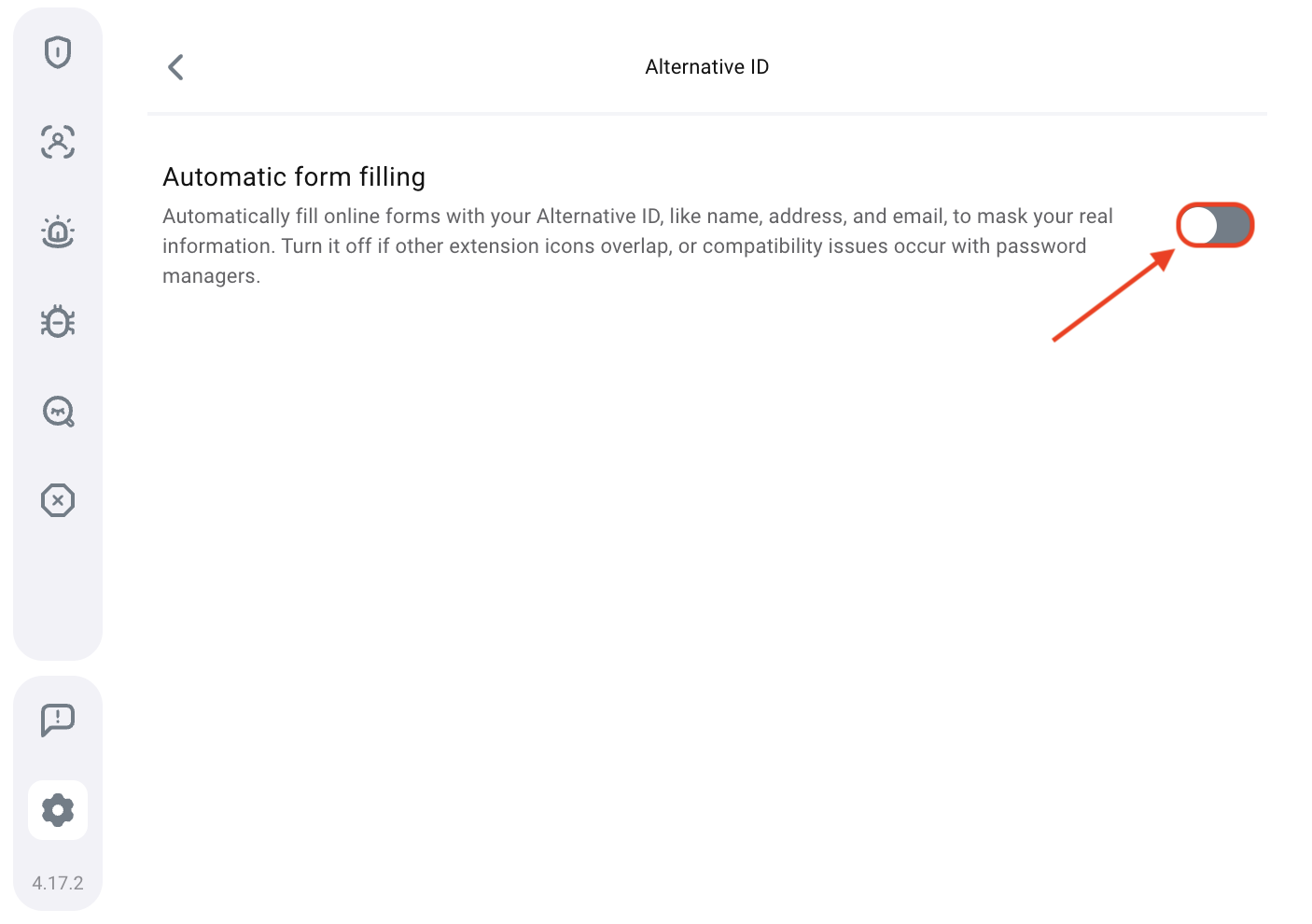Click the Automatic form filling heading
The height and width of the screenshot is (924, 1312).
[x=294, y=176]
